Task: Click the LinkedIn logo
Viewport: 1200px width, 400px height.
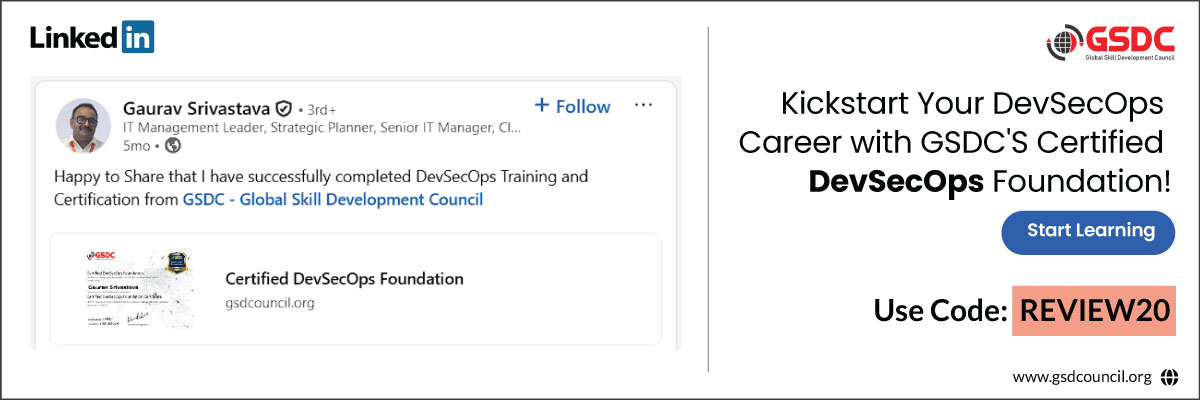Action: point(92,38)
